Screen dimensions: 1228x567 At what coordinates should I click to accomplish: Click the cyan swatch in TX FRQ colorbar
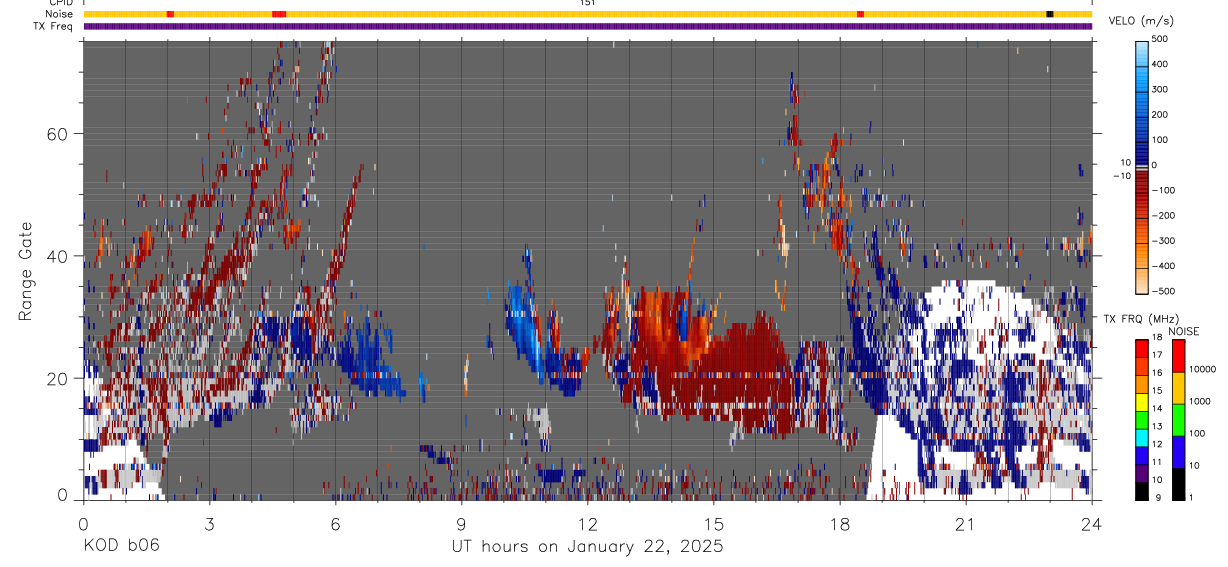point(1141,438)
